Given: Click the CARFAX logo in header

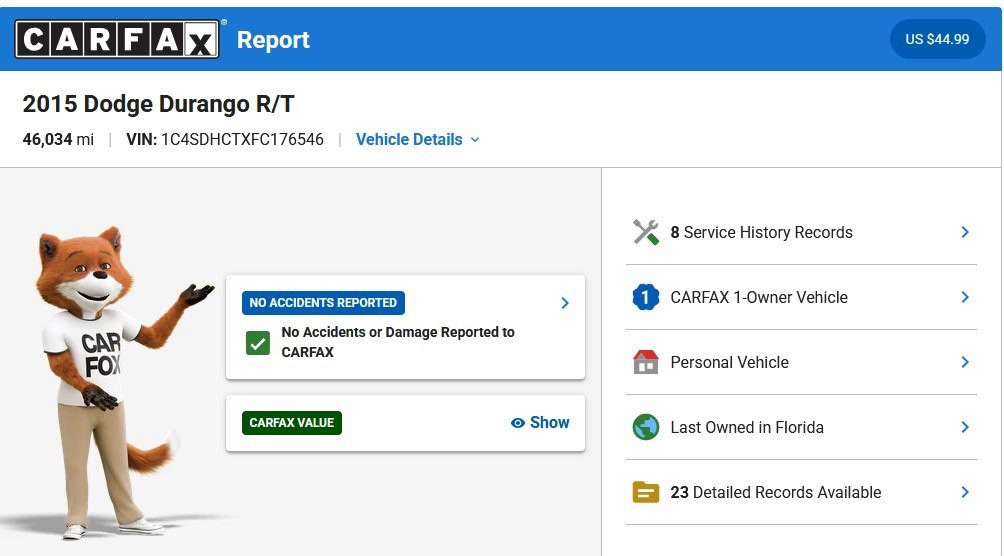Looking at the screenshot, I should [x=117, y=39].
